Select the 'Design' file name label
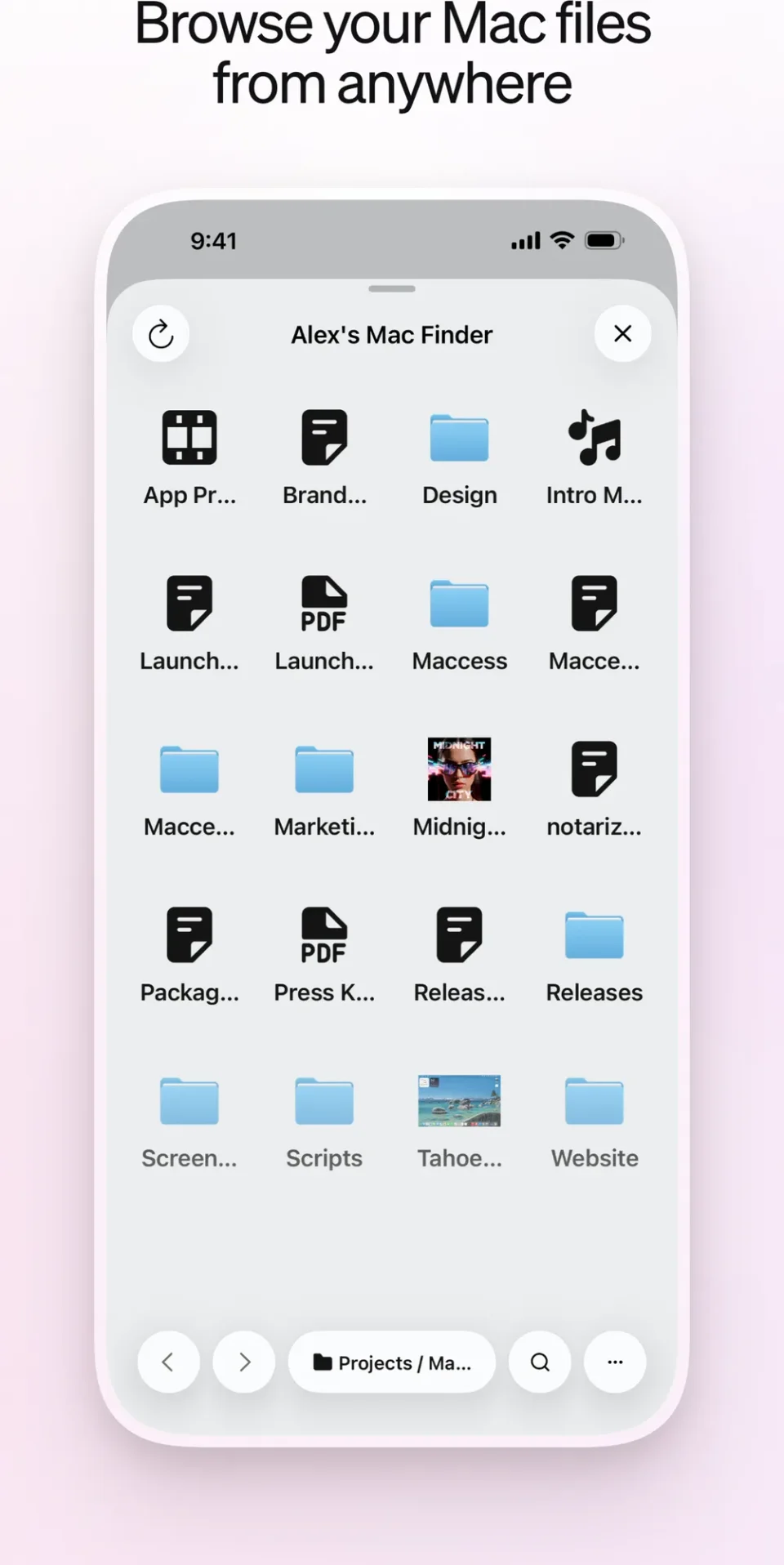The image size is (784, 1565). 460,495
